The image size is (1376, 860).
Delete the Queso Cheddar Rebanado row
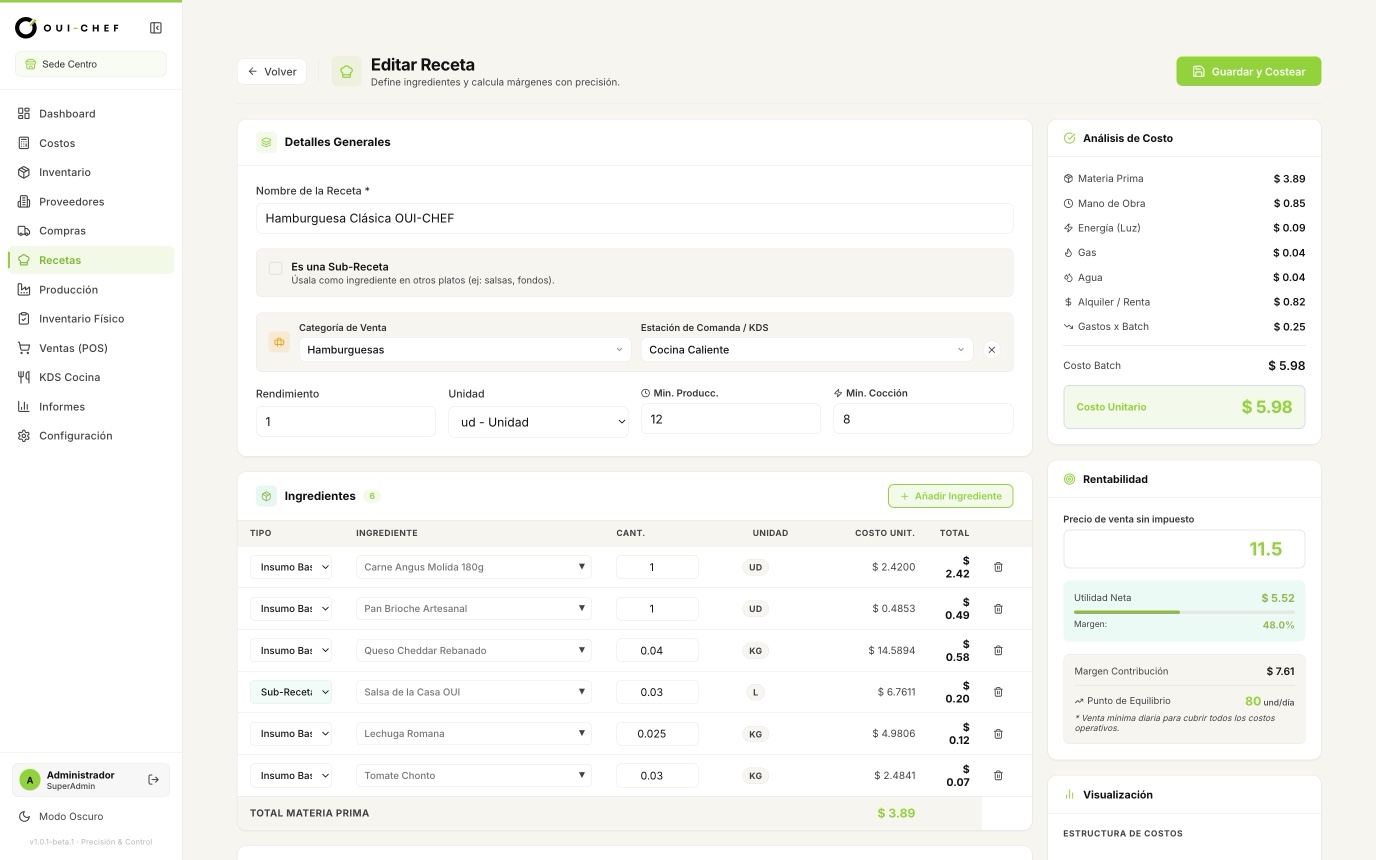[x=998, y=650]
